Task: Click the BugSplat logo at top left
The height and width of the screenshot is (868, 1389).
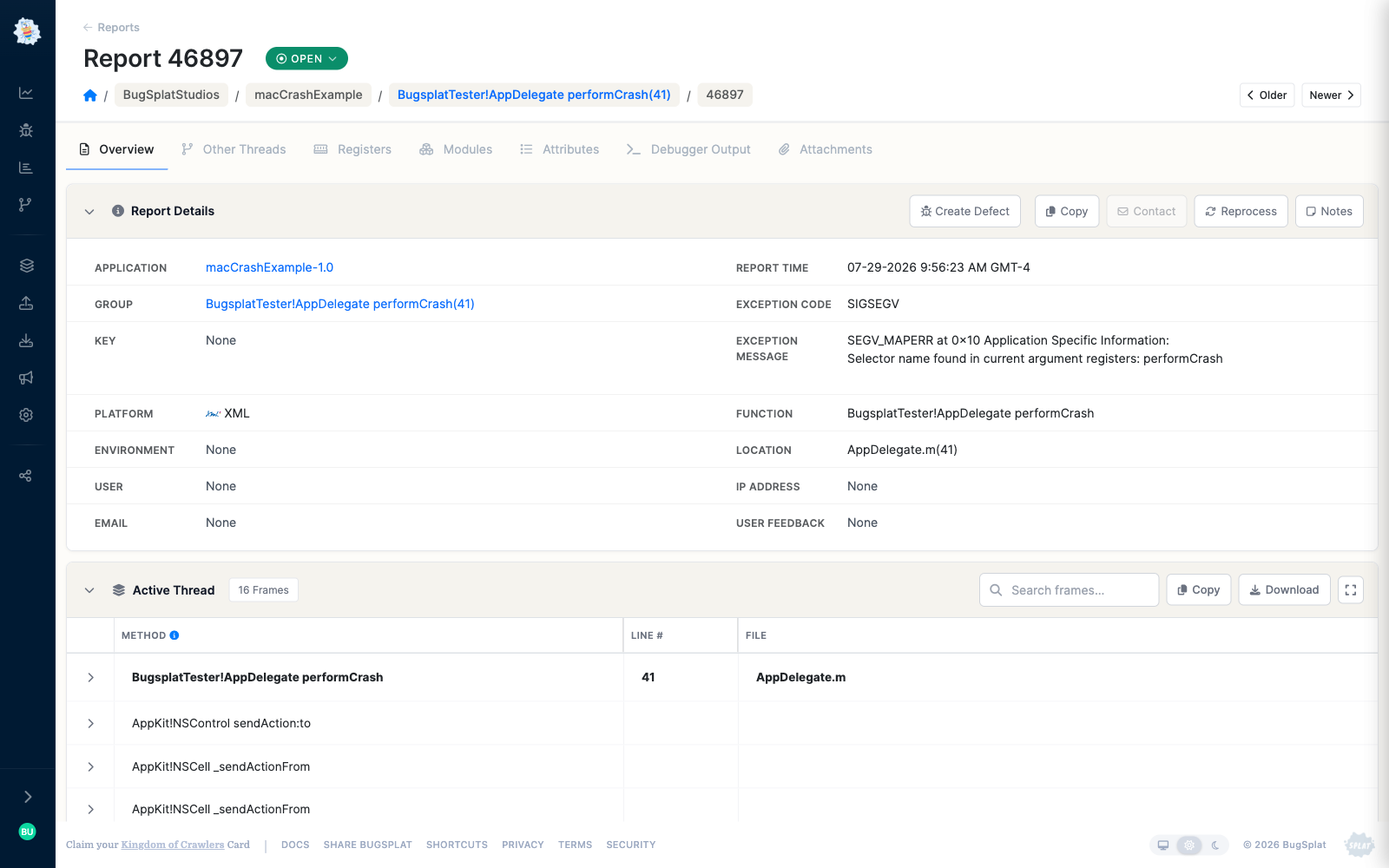Action: click(27, 31)
